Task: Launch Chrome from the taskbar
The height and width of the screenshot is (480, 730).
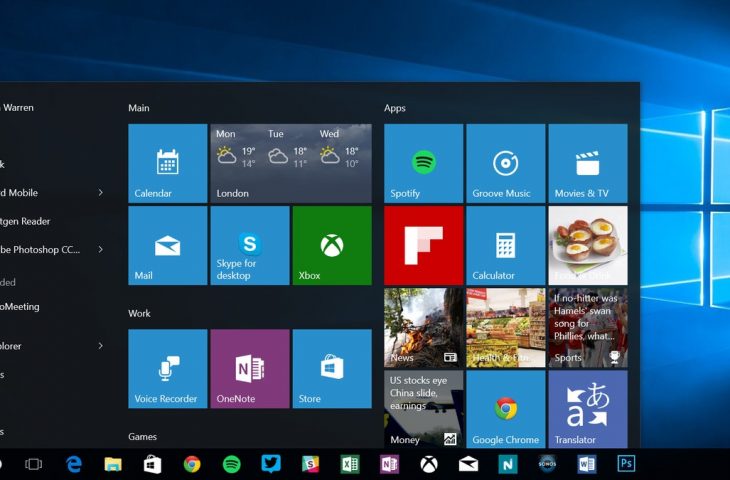Action: (x=192, y=464)
